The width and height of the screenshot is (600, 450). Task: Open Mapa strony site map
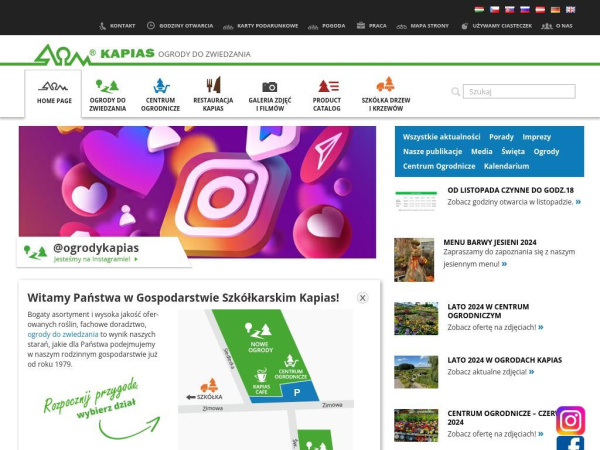point(422,26)
